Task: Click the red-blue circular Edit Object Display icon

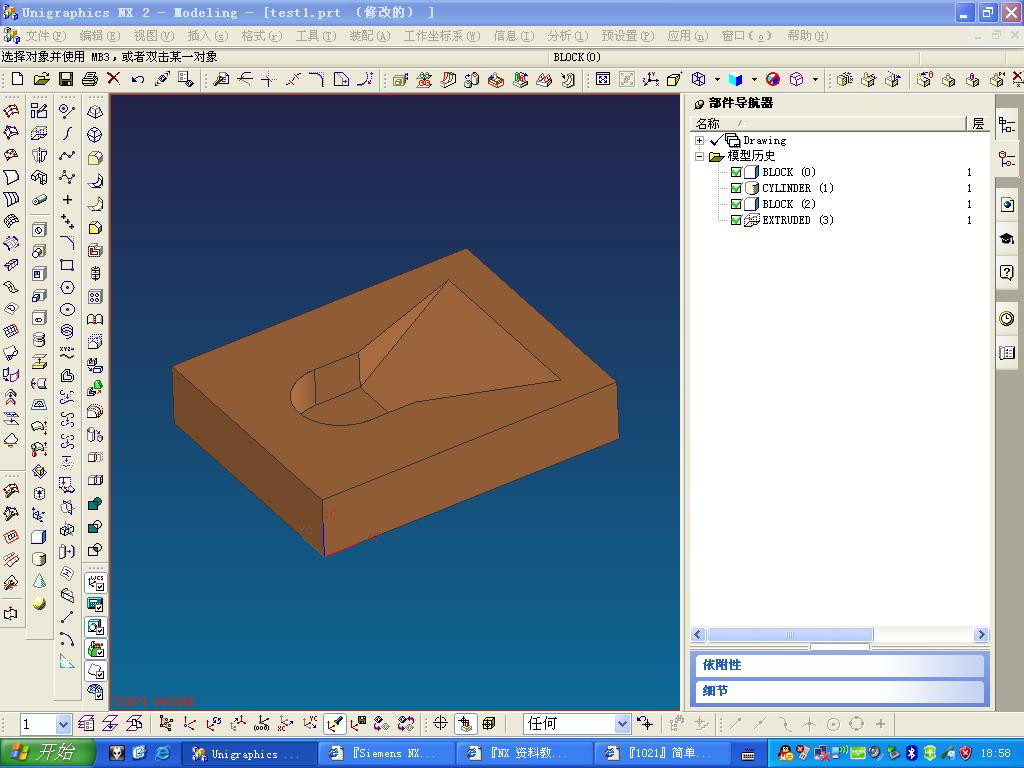Action: (x=773, y=79)
